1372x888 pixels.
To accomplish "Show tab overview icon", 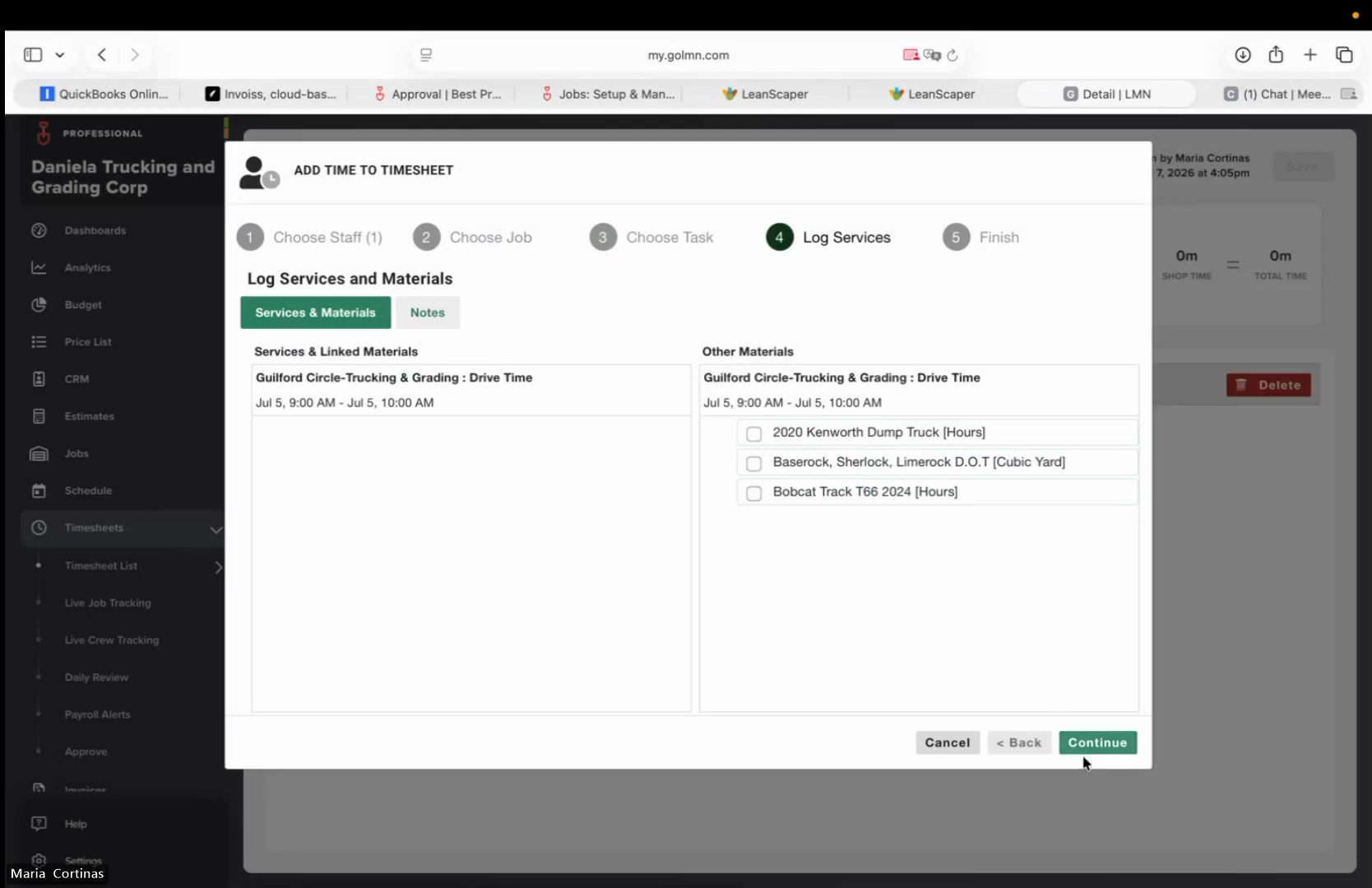I will point(1344,55).
